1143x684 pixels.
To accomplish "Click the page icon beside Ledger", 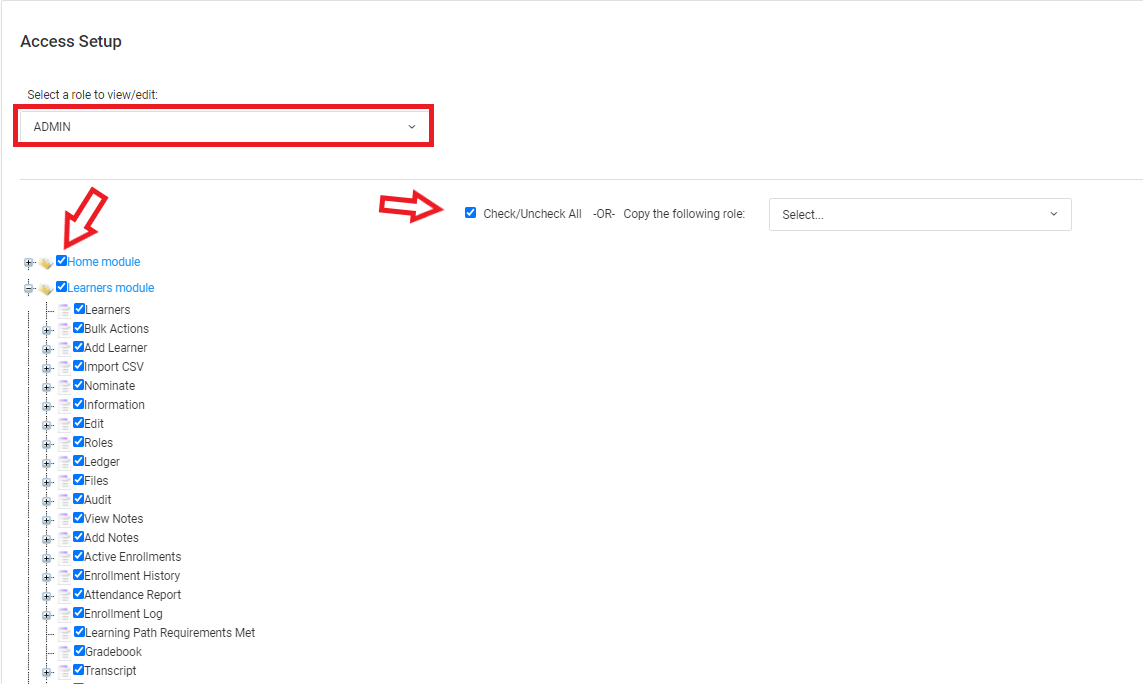I will 64,462.
